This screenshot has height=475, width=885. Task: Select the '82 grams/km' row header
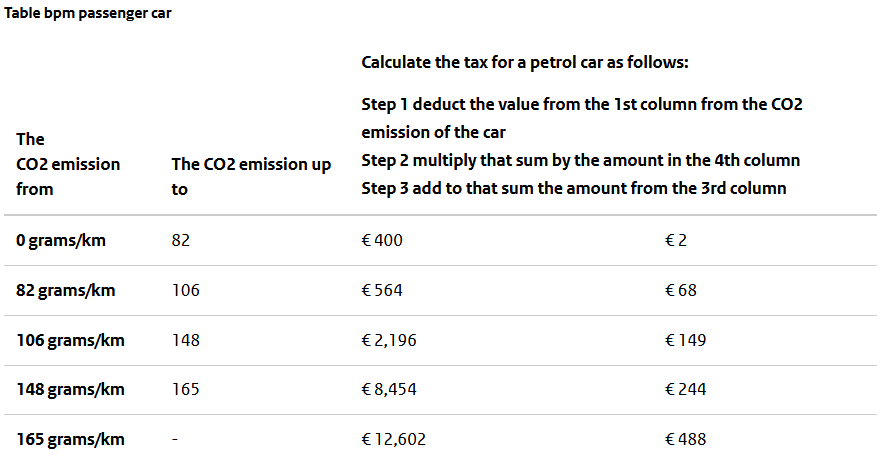tap(65, 291)
